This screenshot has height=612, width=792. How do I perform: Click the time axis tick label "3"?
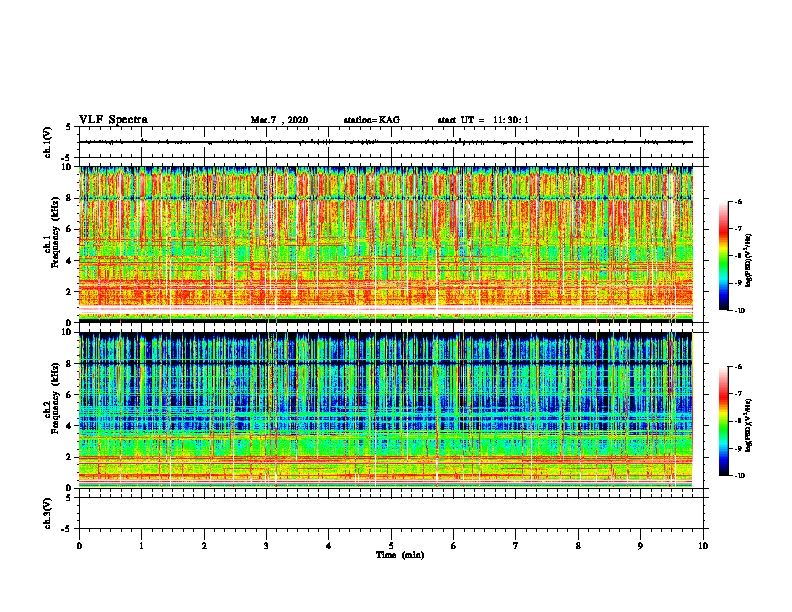point(266,546)
